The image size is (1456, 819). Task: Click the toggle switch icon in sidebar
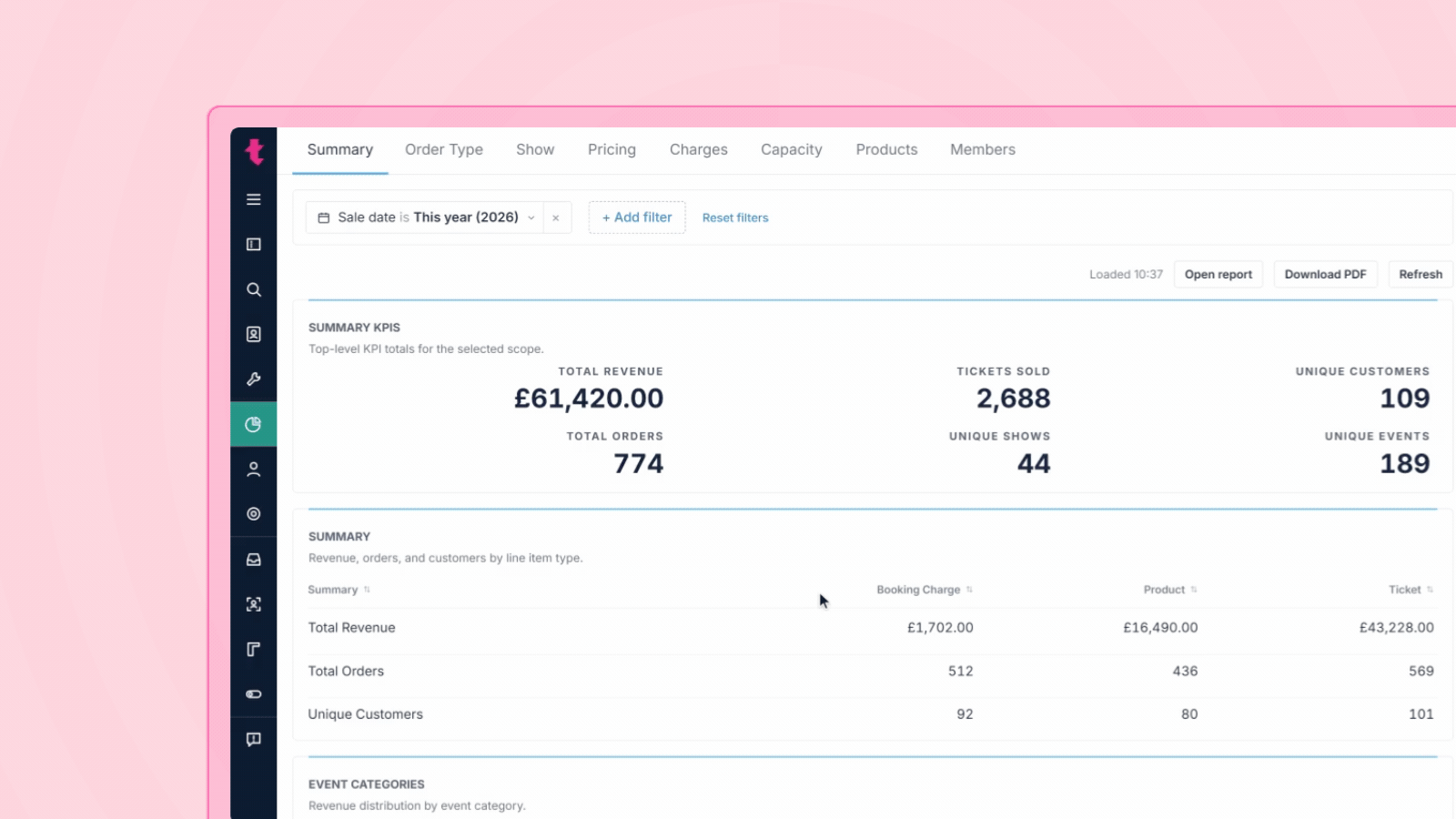(254, 694)
